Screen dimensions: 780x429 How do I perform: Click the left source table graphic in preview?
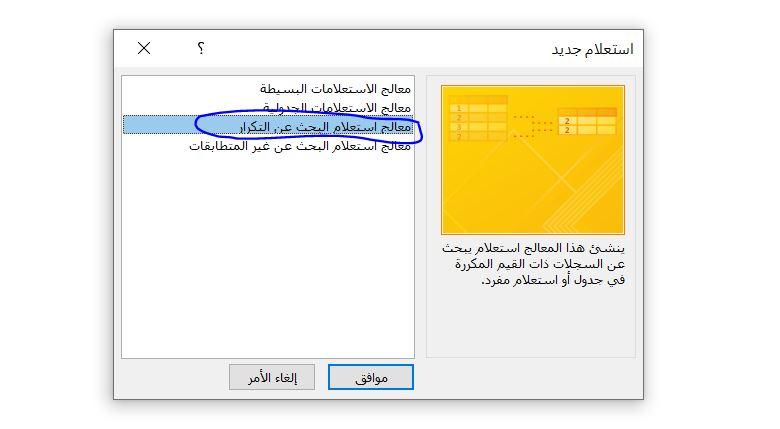(x=478, y=119)
